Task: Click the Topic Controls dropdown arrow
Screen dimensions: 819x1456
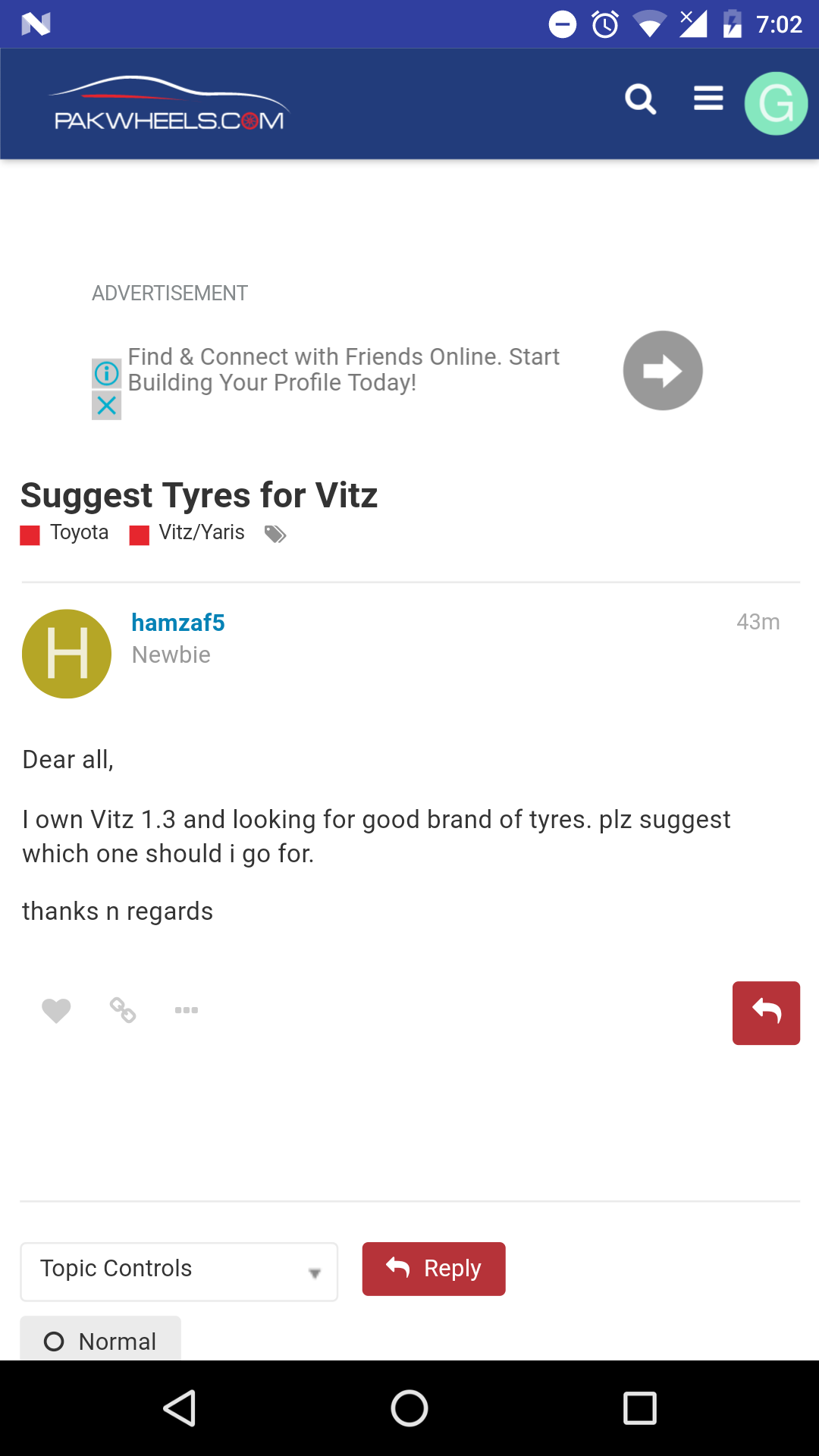Action: (x=315, y=1273)
